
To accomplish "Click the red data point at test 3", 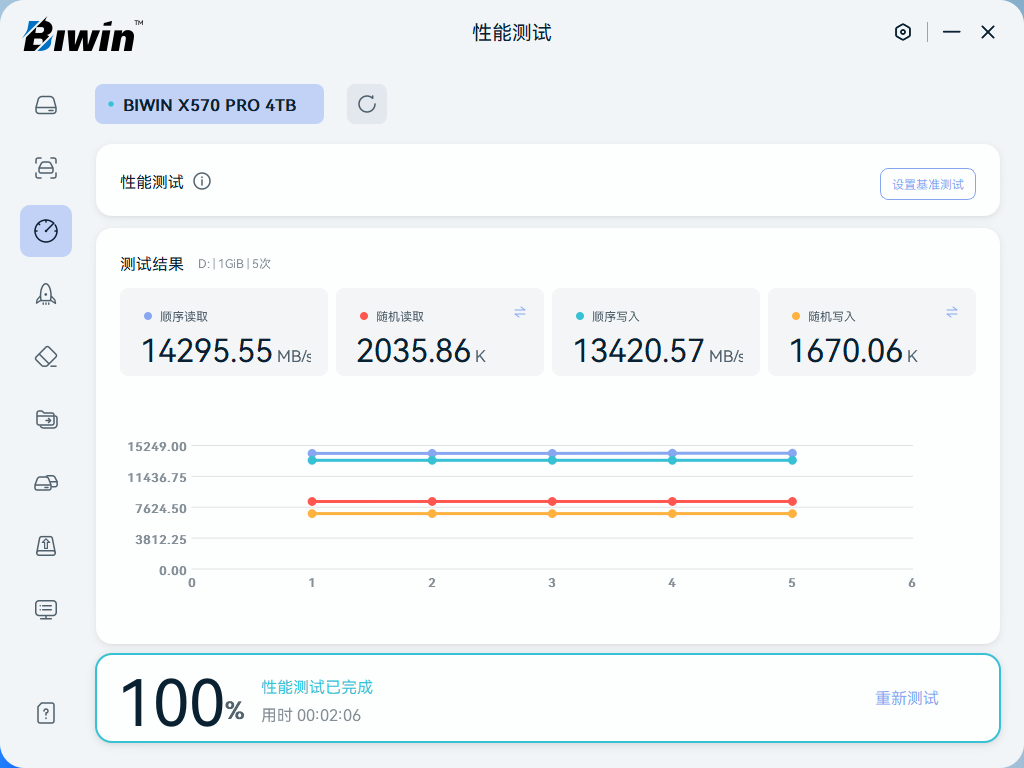I will (x=552, y=501).
